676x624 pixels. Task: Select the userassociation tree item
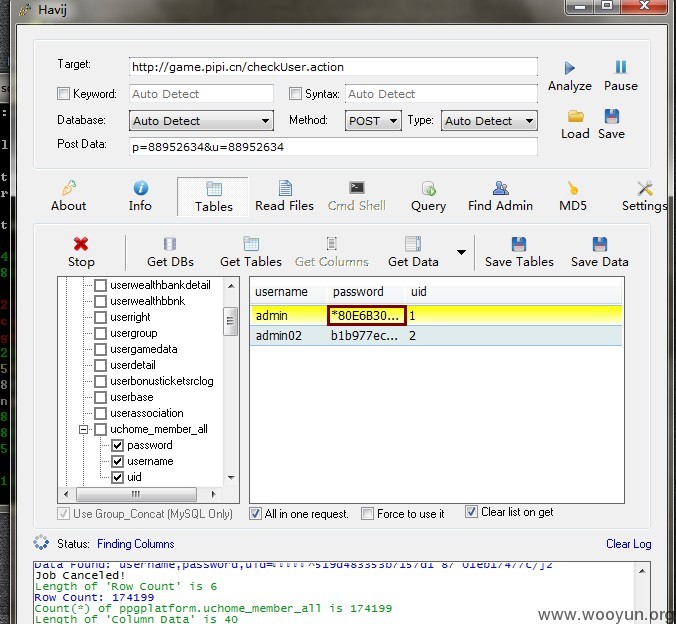tap(147, 413)
